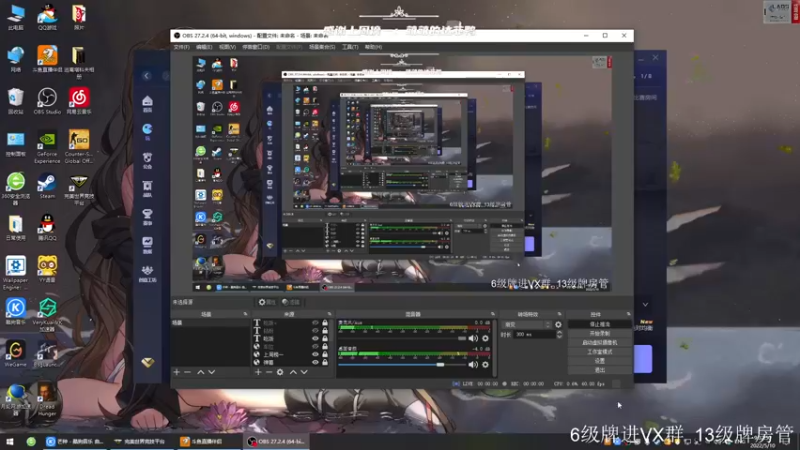
Task: Open the 工具(T) menu in OBS
Action: coord(350,47)
